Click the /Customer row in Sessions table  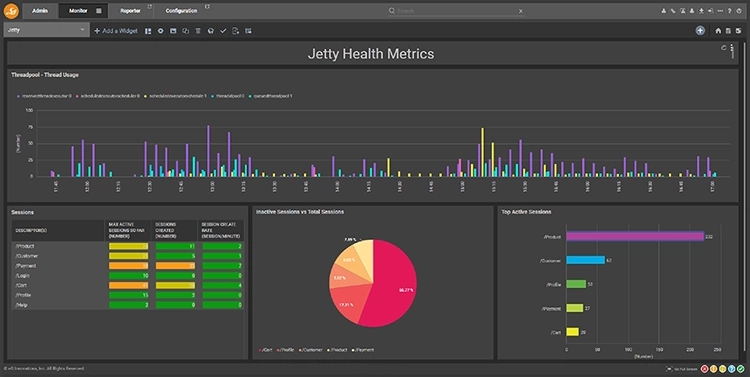point(128,256)
